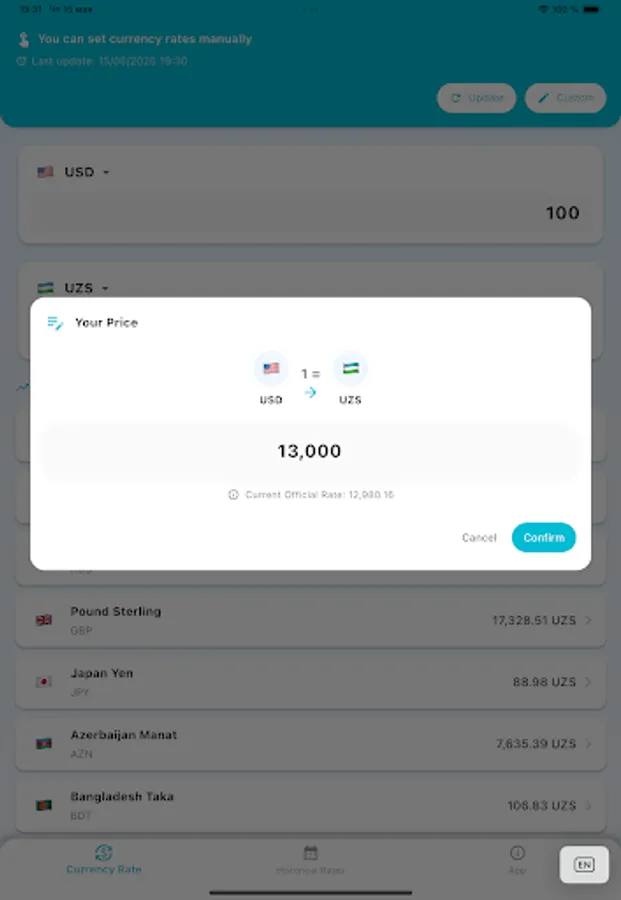Confirm the custom exchange rate

coord(544,537)
